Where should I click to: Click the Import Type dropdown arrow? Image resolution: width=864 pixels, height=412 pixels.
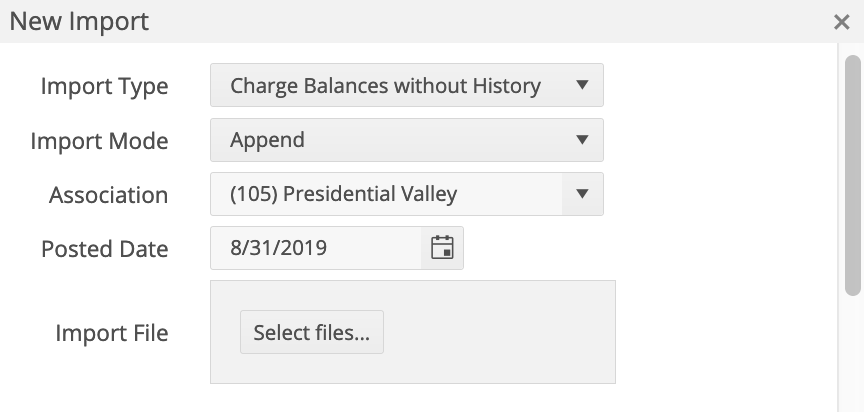pos(583,86)
